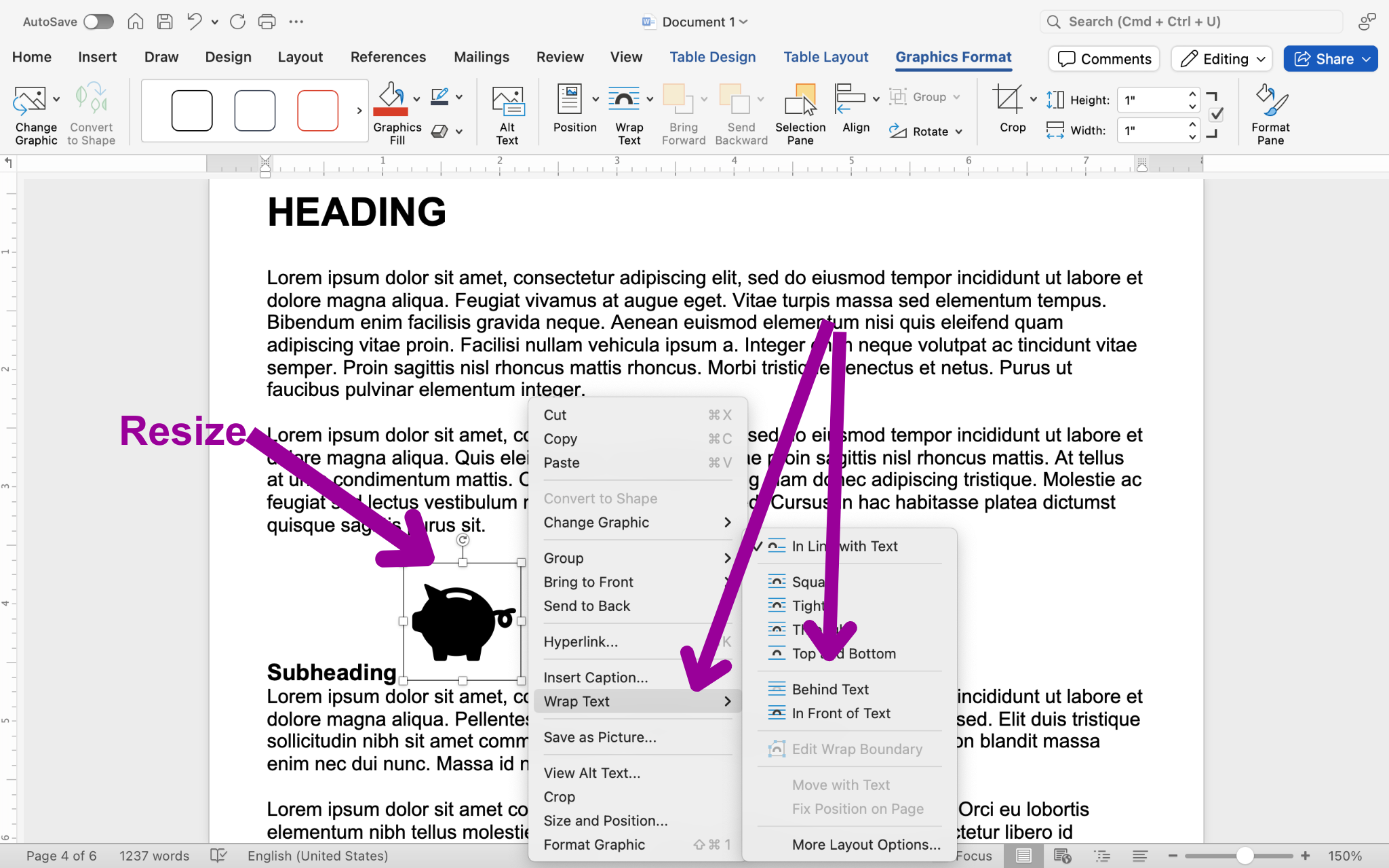Image resolution: width=1389 pixels, height=868 pixels.
Task: Expand the graphics styles gallery arrow
Action: [x=359, y=111]
